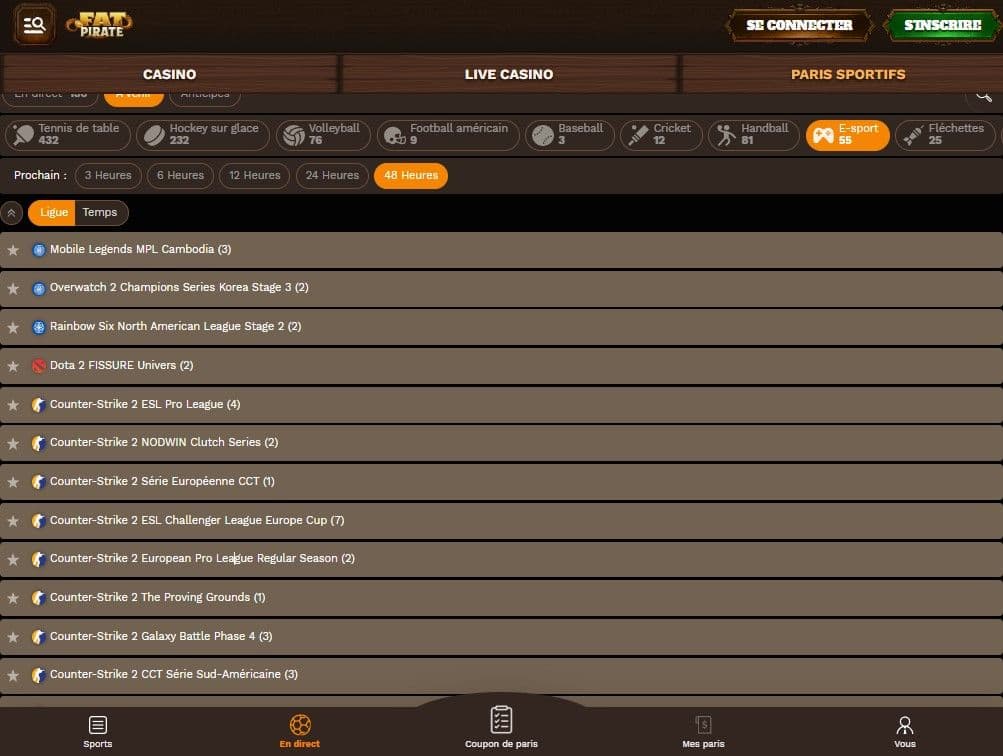
Task: Collapse all leagues with double chevron
Action: pos(12,213)
